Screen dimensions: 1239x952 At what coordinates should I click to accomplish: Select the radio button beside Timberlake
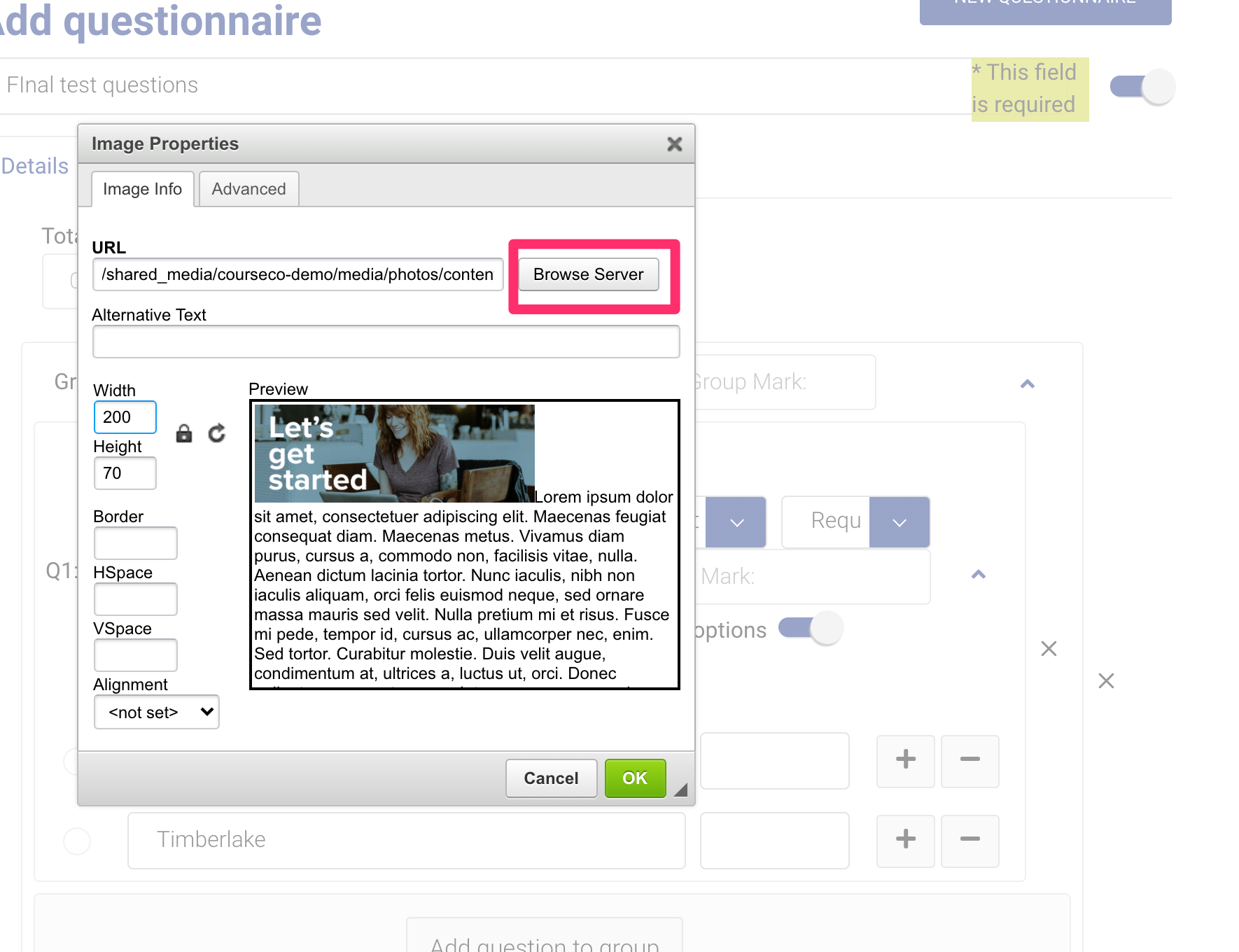click(x=77, y=841)
